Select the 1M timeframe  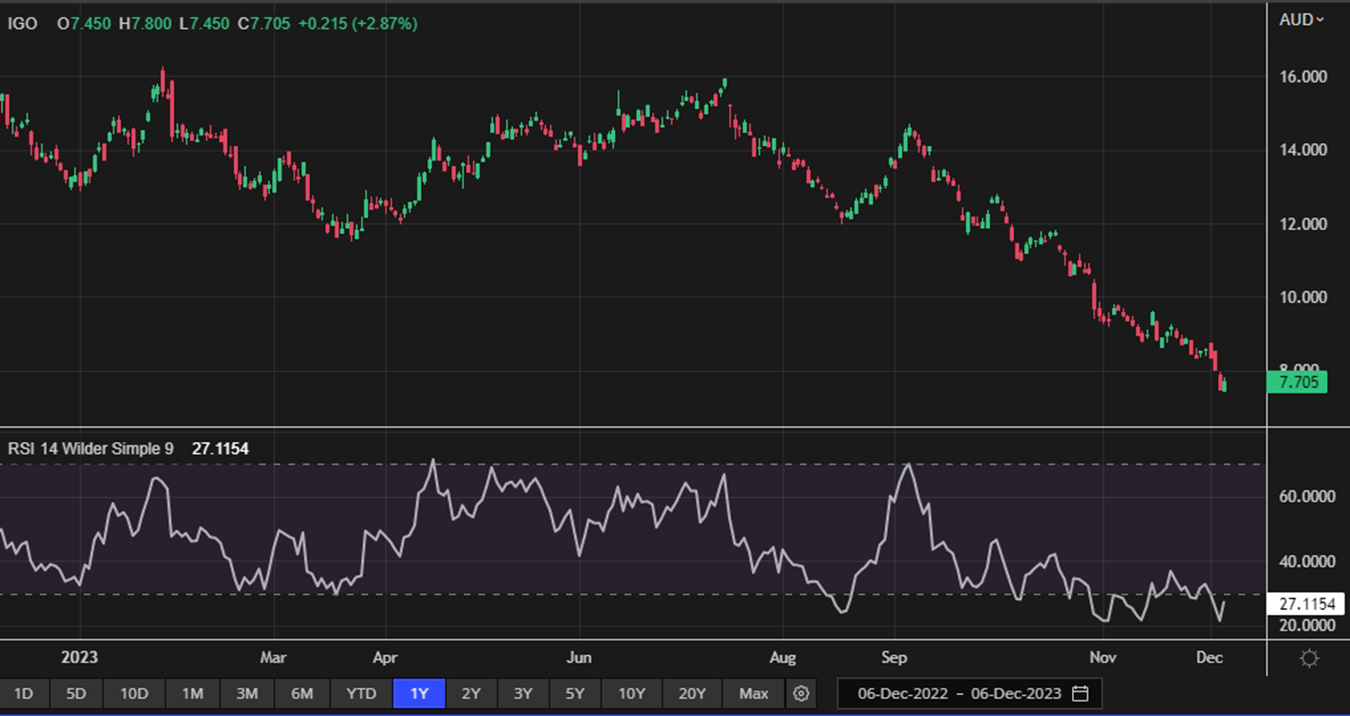192,693
